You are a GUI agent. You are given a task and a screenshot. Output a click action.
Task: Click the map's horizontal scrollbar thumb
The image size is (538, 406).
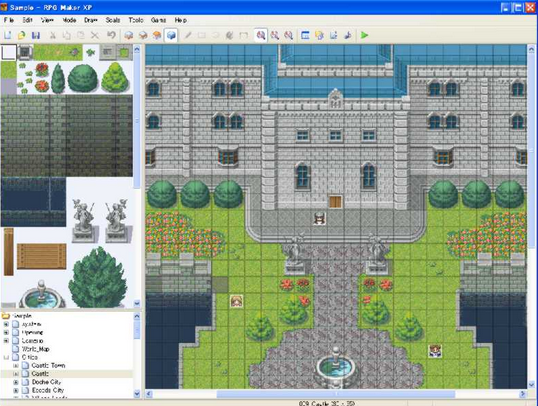coord(336,394)
